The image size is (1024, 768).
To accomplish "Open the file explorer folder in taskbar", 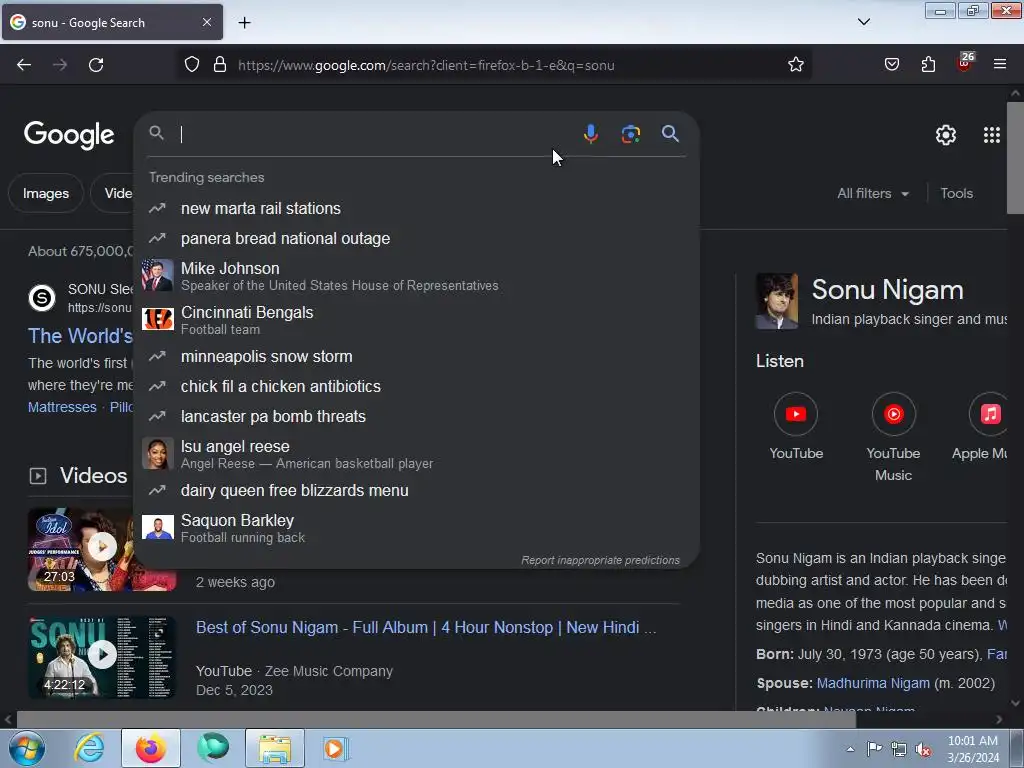I will (x=275, y=748).
